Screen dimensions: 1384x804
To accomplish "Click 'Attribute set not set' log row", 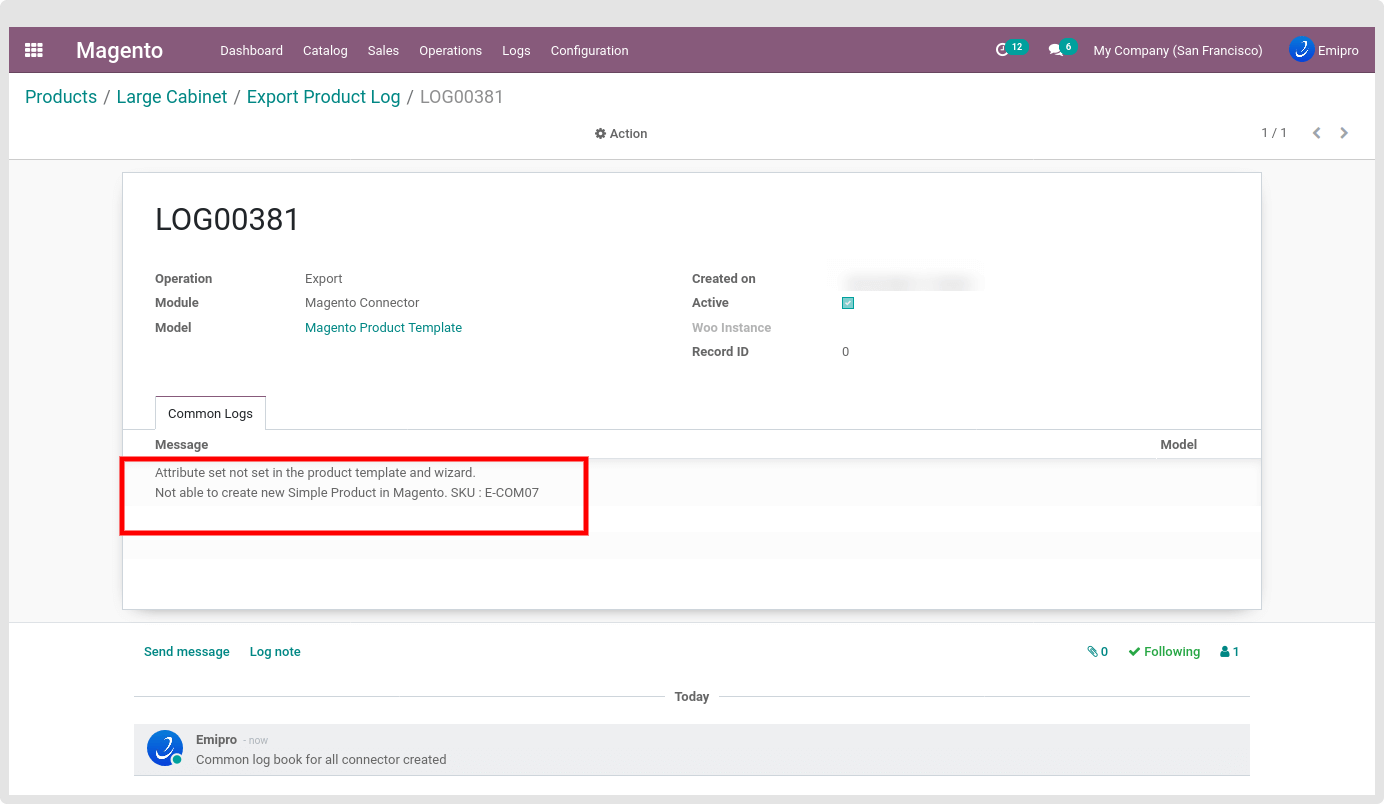I will click(x=315, y=472).
